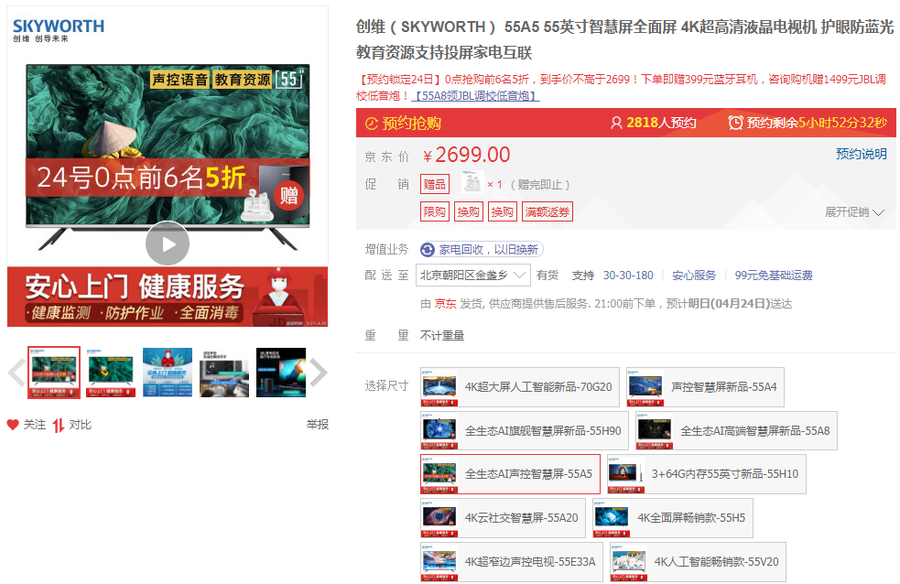
Task: Click the Skyworth brand logo
Action: [x=58, y=29]
